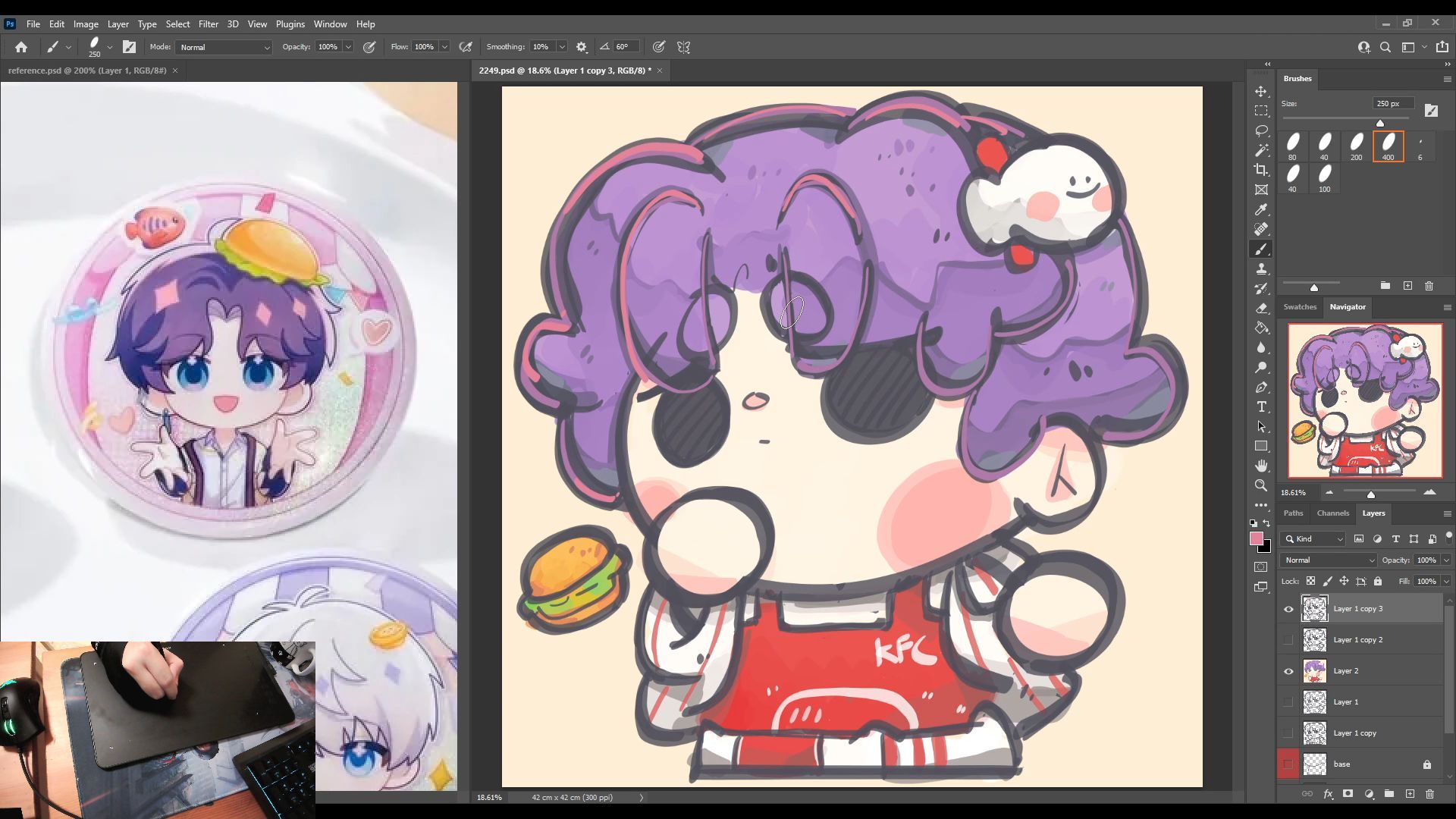This screenshot has width=1456, height=819.
Task: Open smoothing options gear icon
Action: pyautogui.click(x=582, y=47)
